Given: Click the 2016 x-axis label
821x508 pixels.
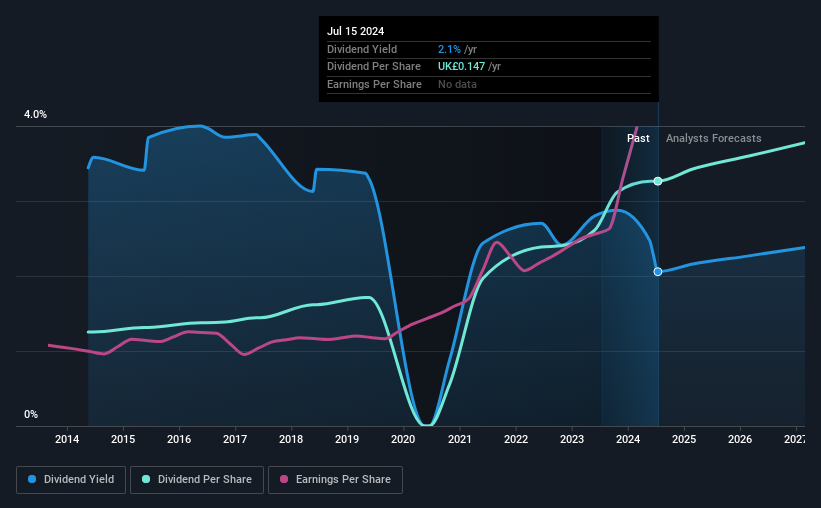Looking at the screenshot, I should click(x=179, y=439).
